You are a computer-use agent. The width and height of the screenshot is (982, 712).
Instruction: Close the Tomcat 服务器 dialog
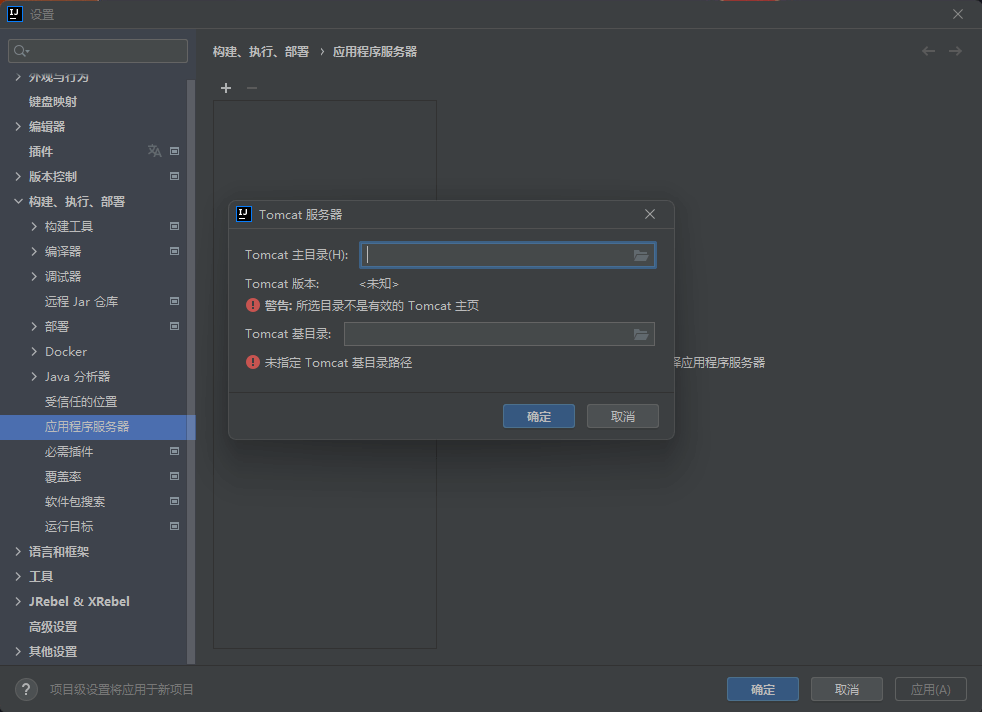650,214
